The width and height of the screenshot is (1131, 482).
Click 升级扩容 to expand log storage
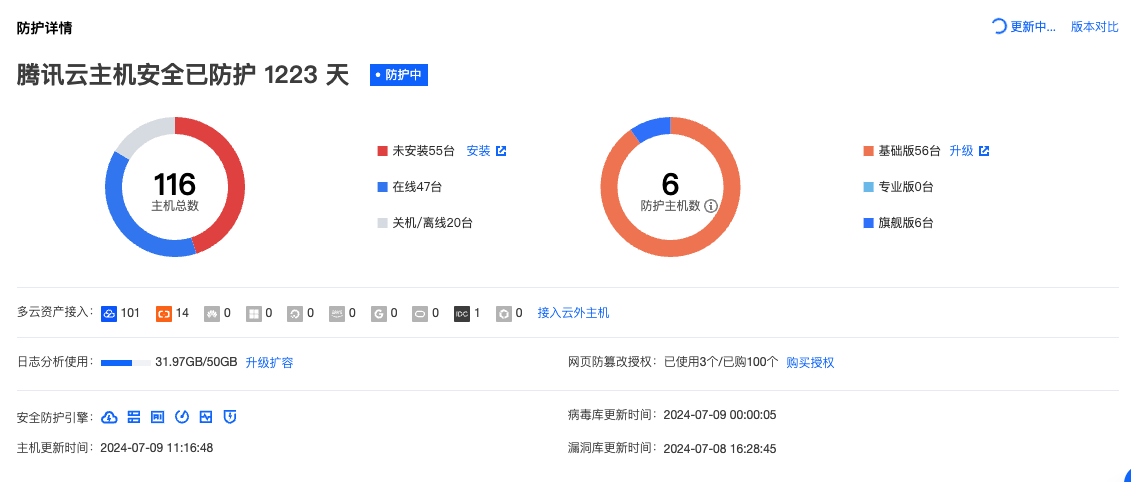coord(269,362)
